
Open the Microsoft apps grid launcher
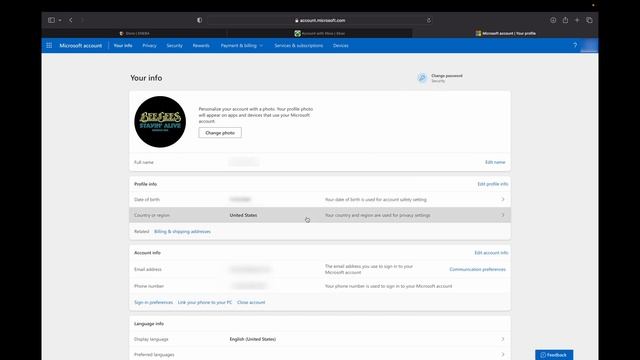pos(49,45)
